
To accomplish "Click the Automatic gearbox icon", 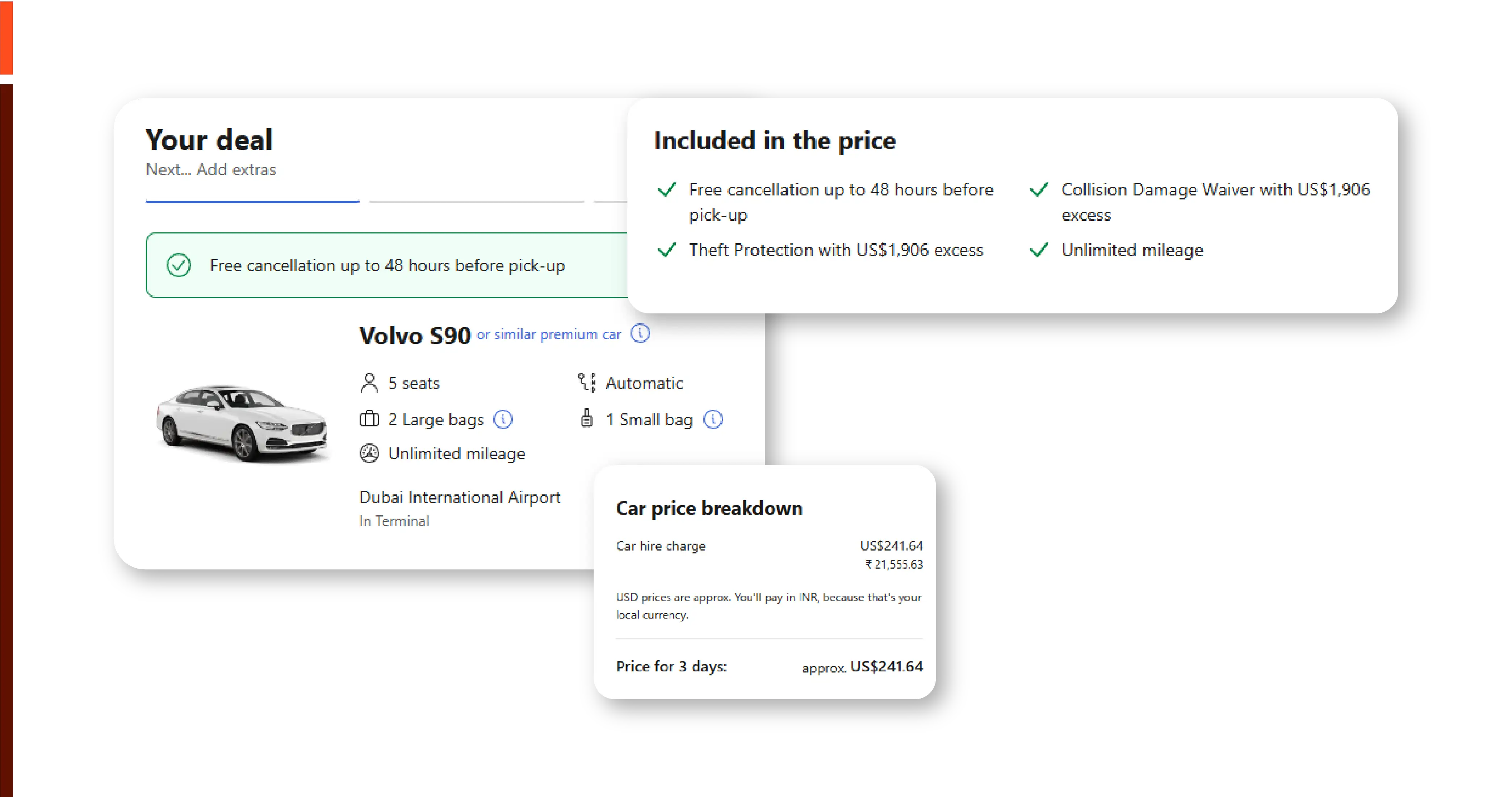I will tap(587, 382).
